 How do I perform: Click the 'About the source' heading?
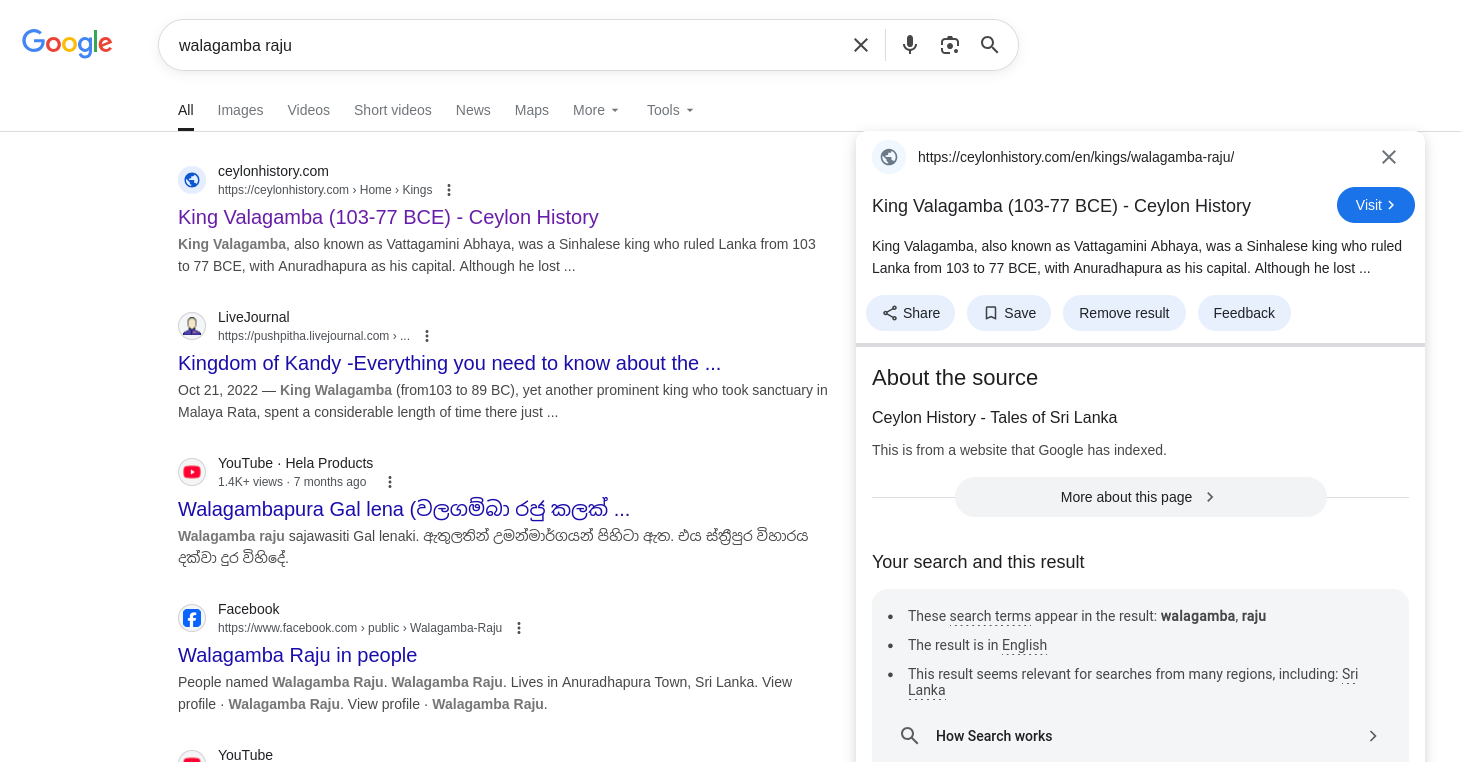pyautogui.click(x=955, y=378)
